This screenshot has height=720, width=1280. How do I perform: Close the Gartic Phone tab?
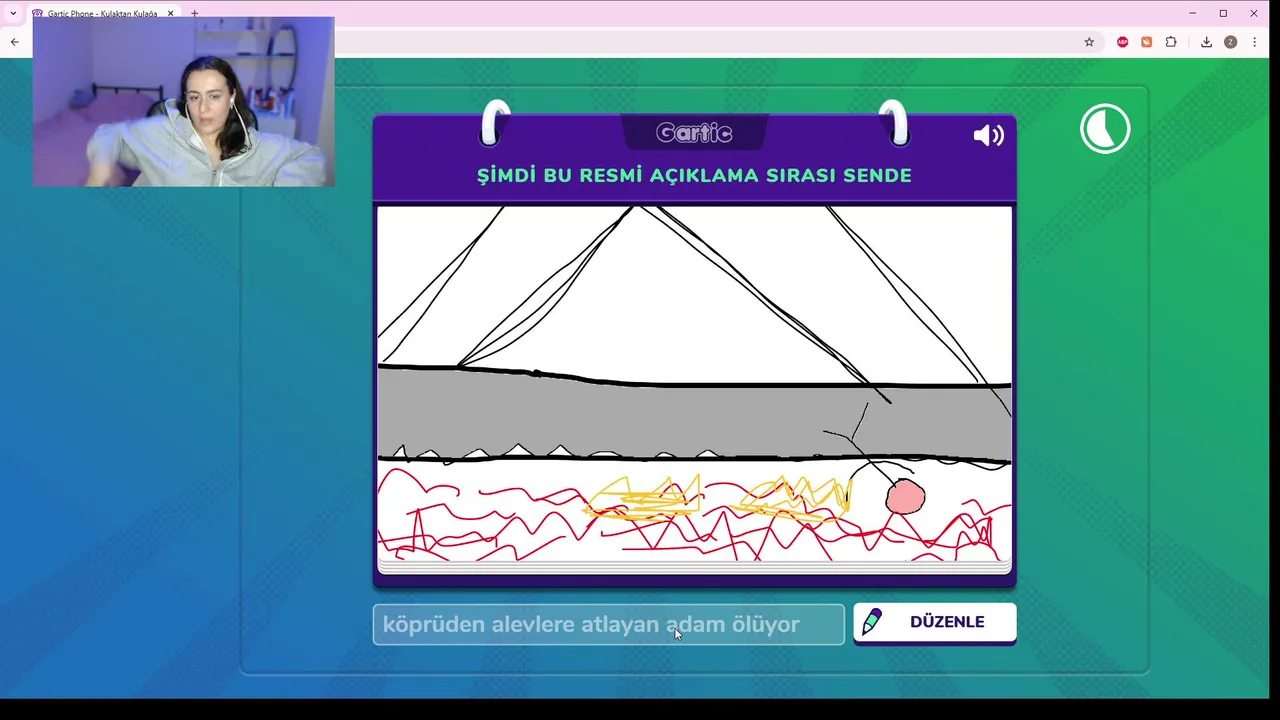click(170, 13)
